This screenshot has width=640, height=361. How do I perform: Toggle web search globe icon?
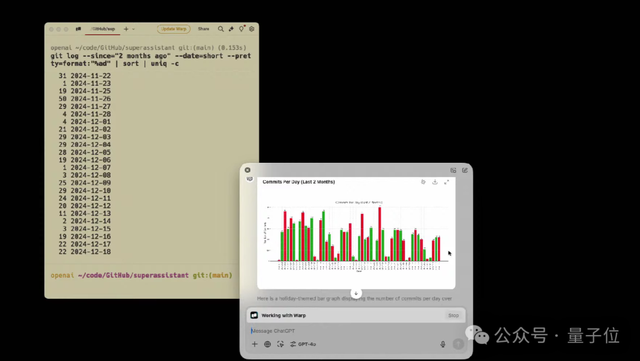pos(267,344)
